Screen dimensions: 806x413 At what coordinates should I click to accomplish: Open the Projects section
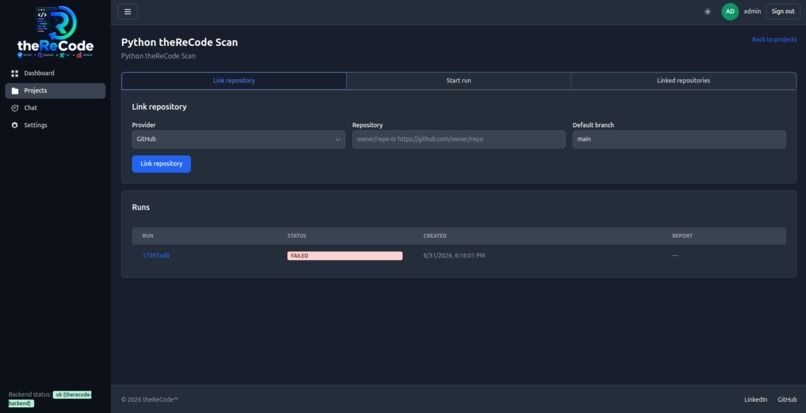tap(56, 91)
